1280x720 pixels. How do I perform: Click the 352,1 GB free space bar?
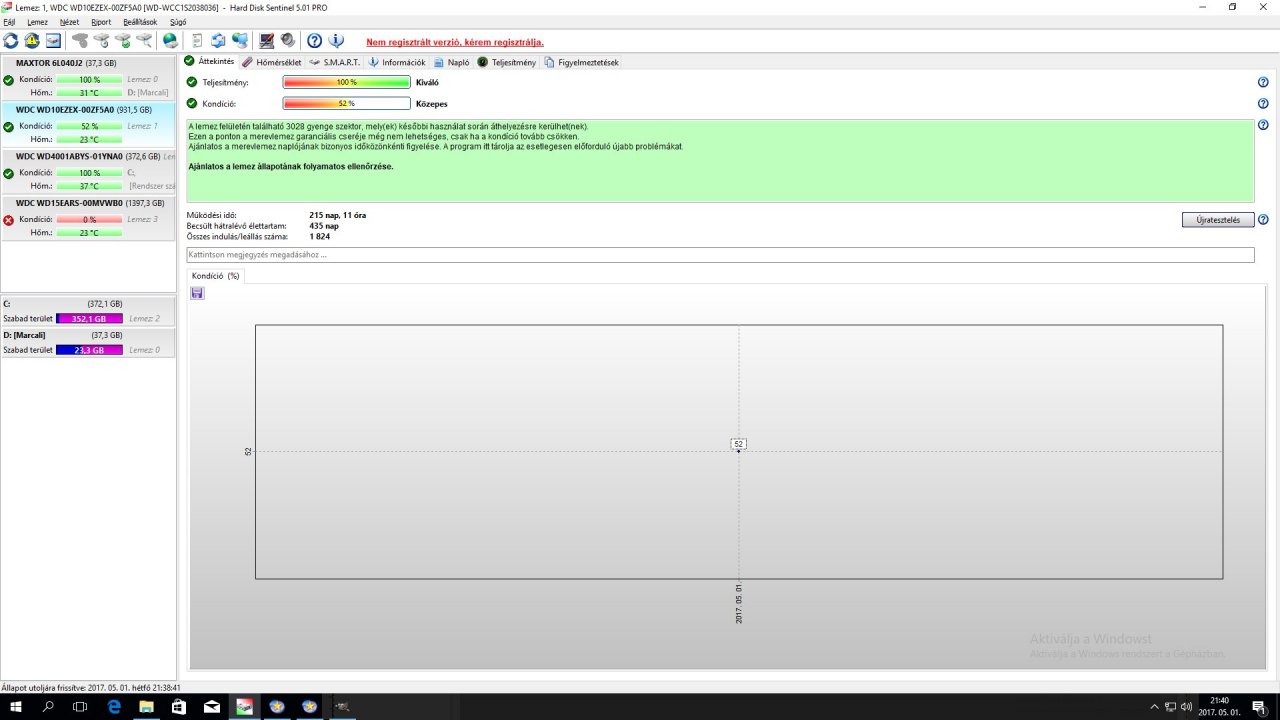[x=89, y=319]
